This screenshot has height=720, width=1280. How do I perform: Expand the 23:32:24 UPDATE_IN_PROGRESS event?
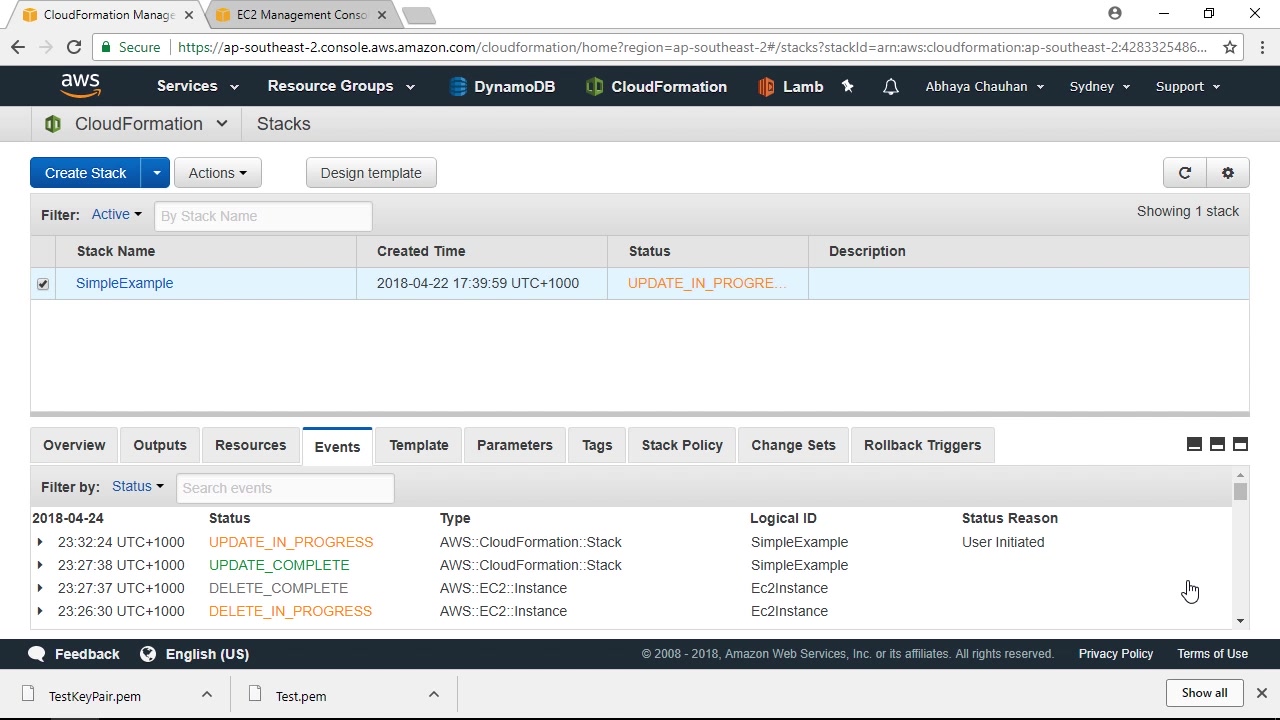(40, 542)
